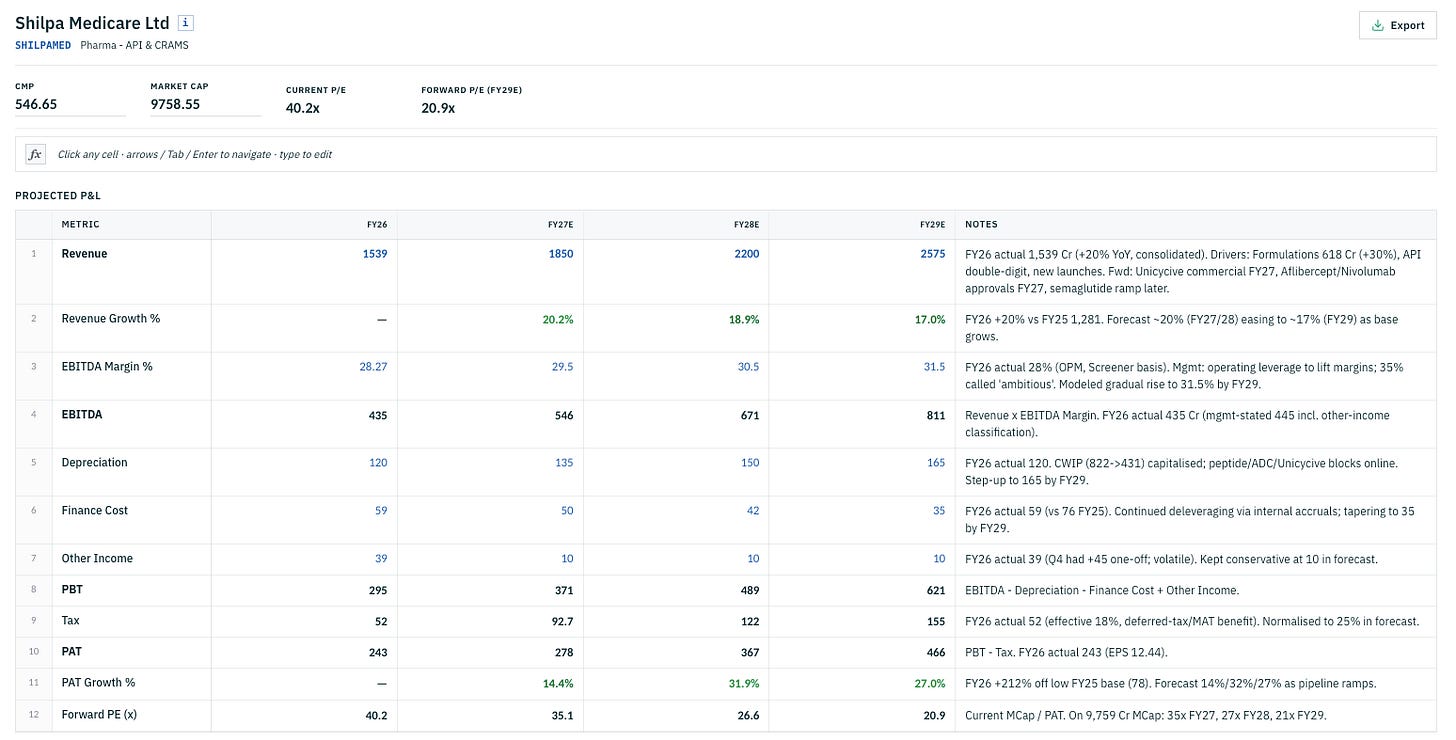The width and height of the screenshot is (1456, 740).
Task: Click row number 4 for EBITDA
Action: [34, 424]
